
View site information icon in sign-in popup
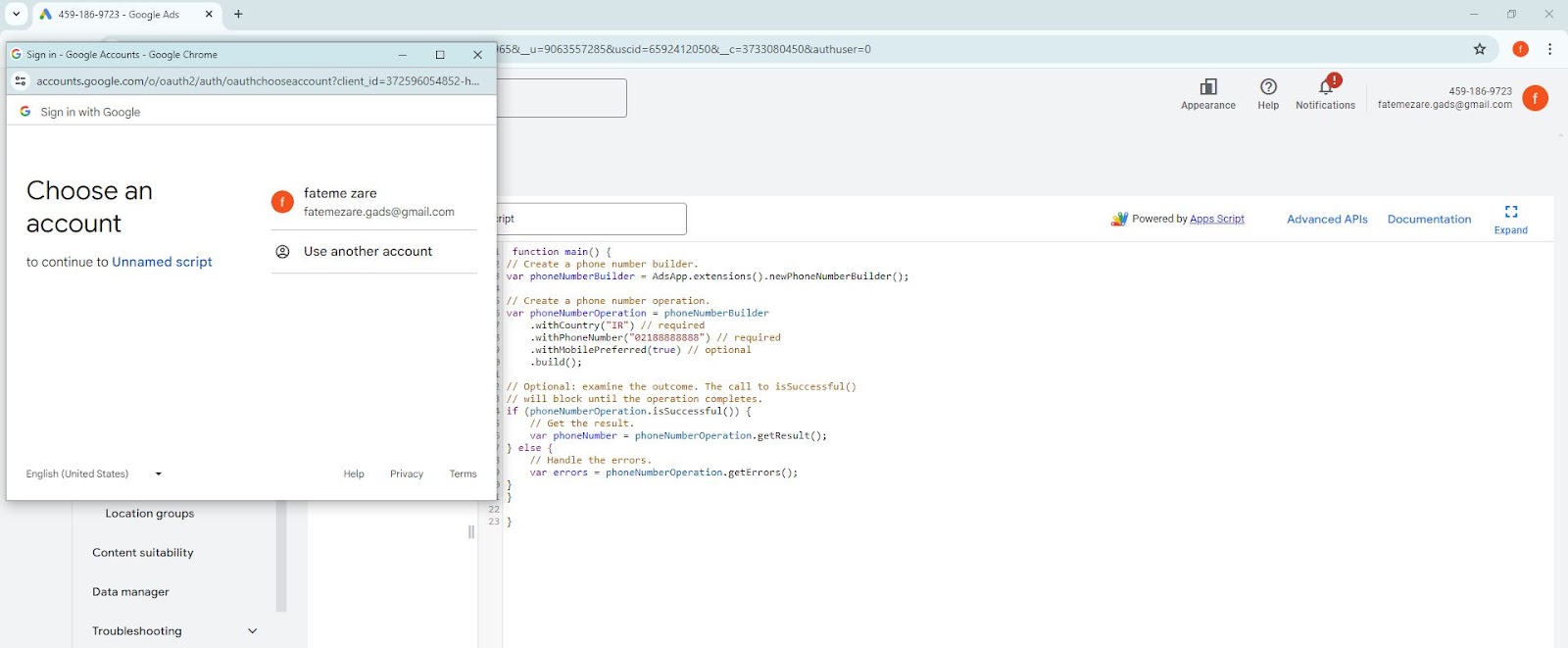point(21,81)
